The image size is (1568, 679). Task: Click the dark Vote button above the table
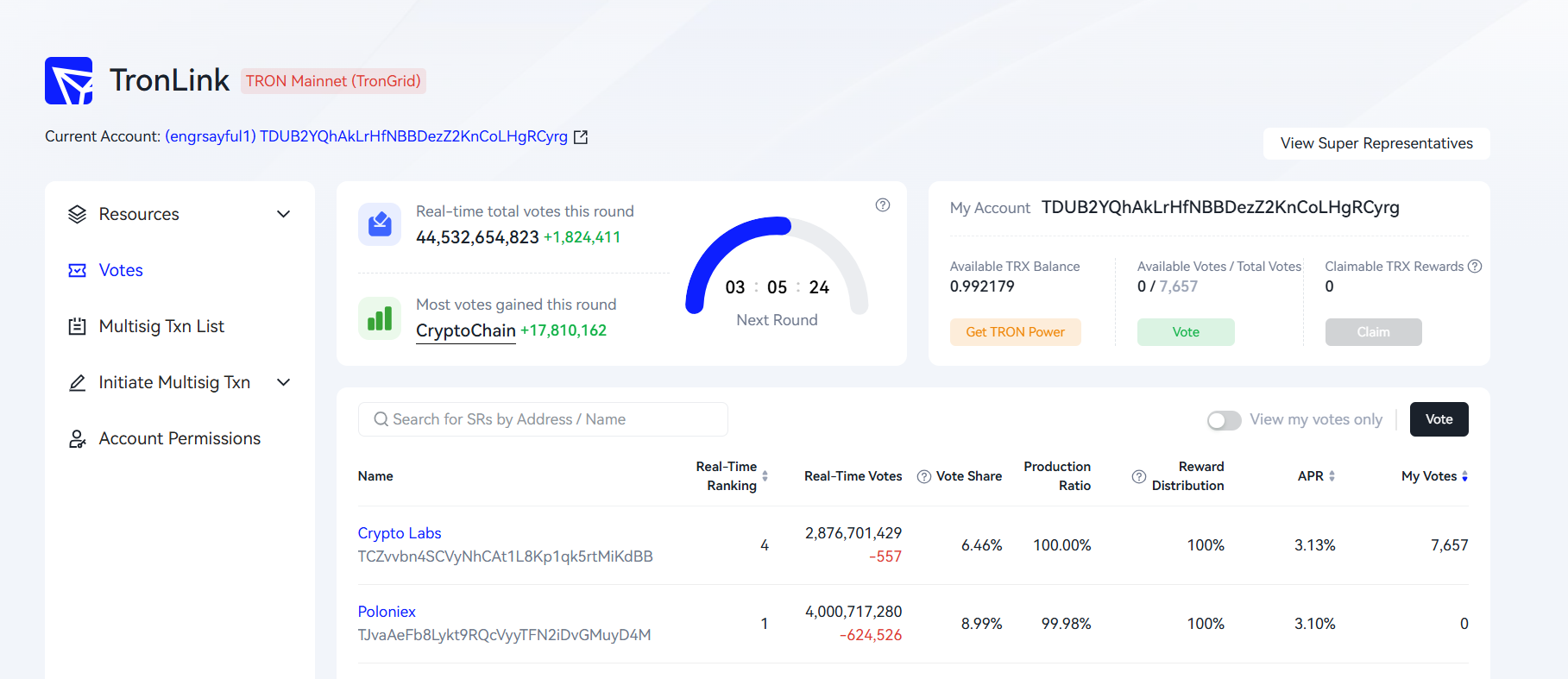tap(1439, 419)
